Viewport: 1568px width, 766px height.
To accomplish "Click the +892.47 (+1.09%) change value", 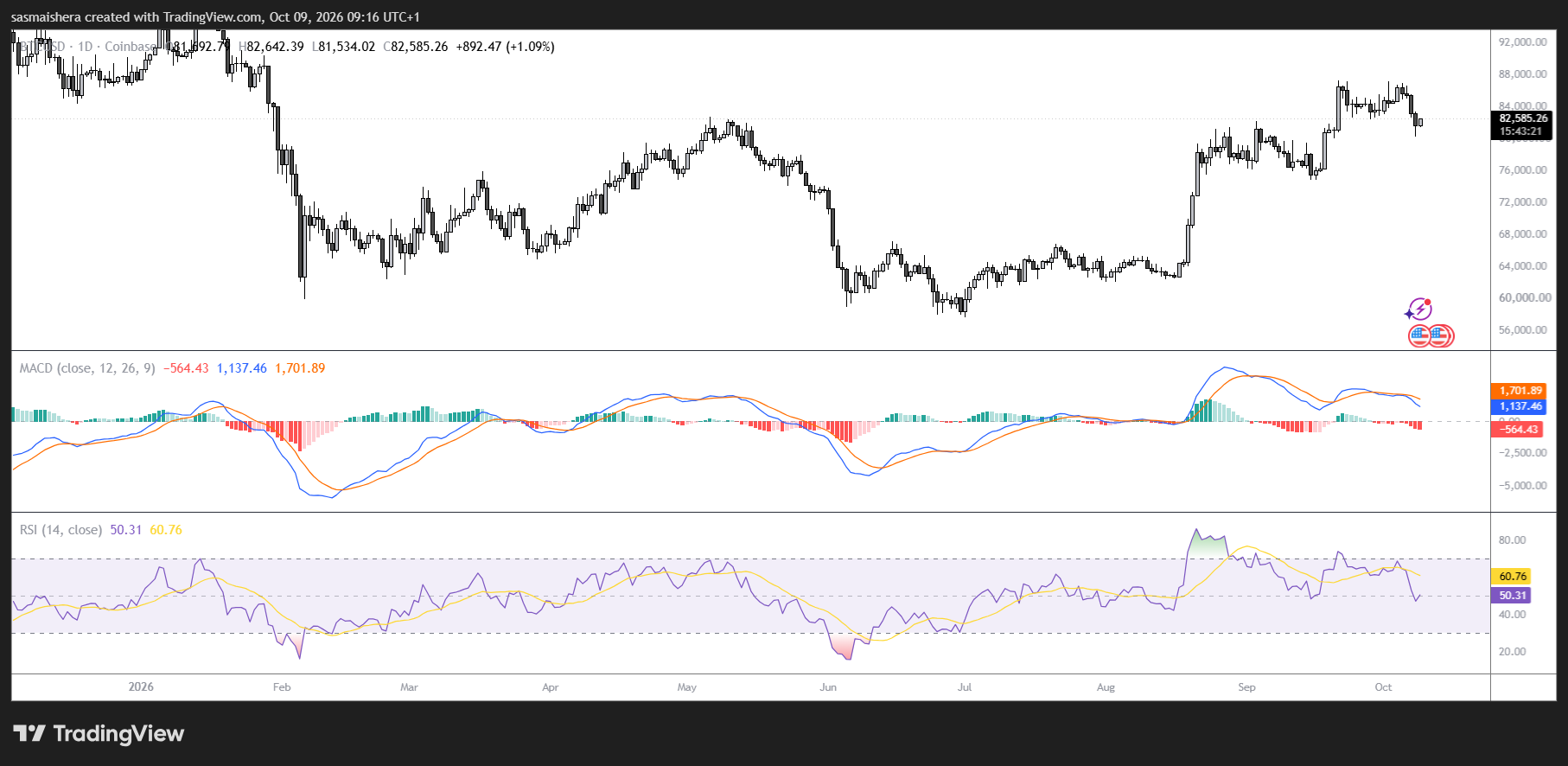I will pos(506,47).
